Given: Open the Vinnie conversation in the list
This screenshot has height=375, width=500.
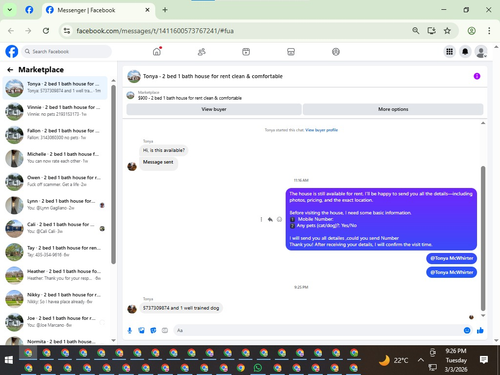Looking at the screenshot, I should pyautogui.click(x=55, y=111).
